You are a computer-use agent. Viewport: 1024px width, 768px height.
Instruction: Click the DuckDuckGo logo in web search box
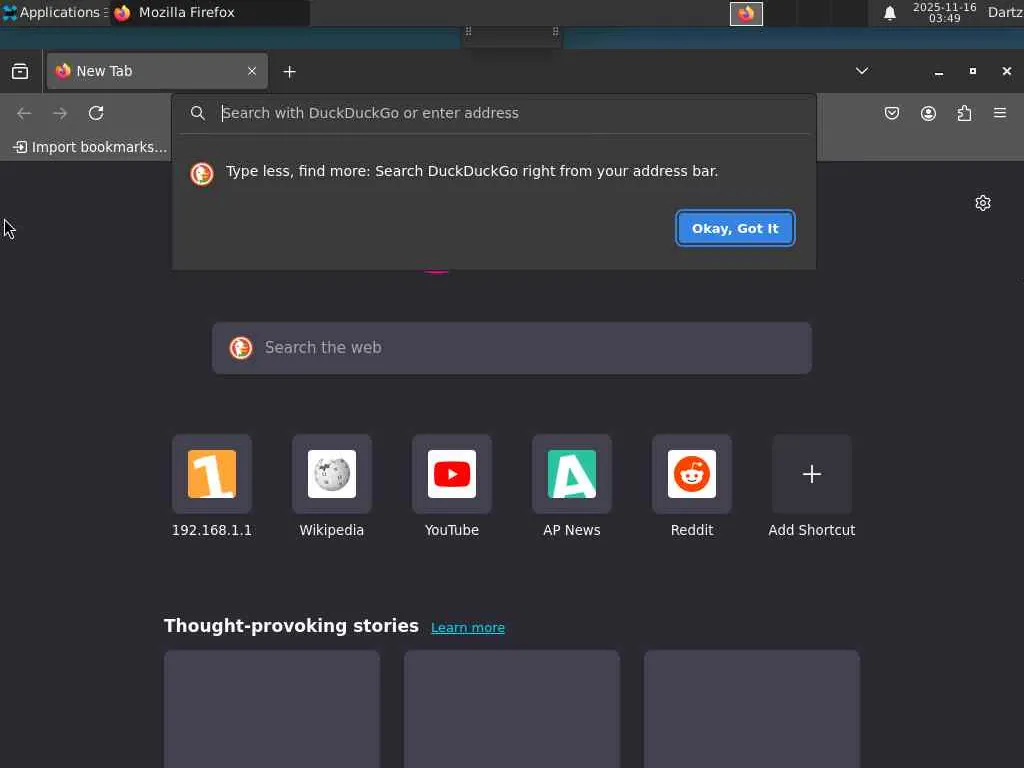pos(240,348)
